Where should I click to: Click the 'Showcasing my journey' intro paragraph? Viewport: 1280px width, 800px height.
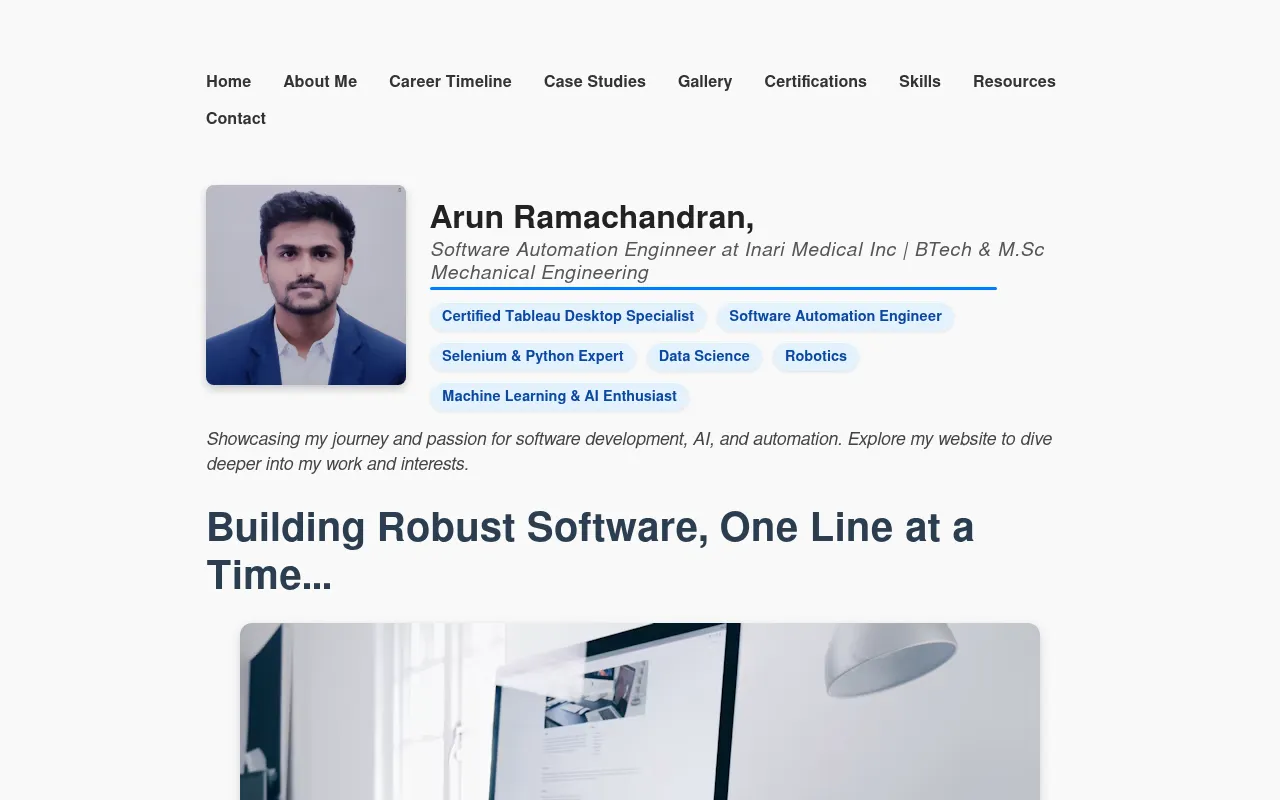pos(629,451)
